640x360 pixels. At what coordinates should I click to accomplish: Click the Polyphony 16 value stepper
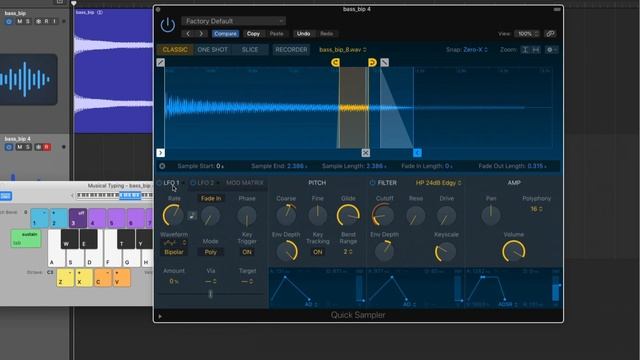coord(536,209)
